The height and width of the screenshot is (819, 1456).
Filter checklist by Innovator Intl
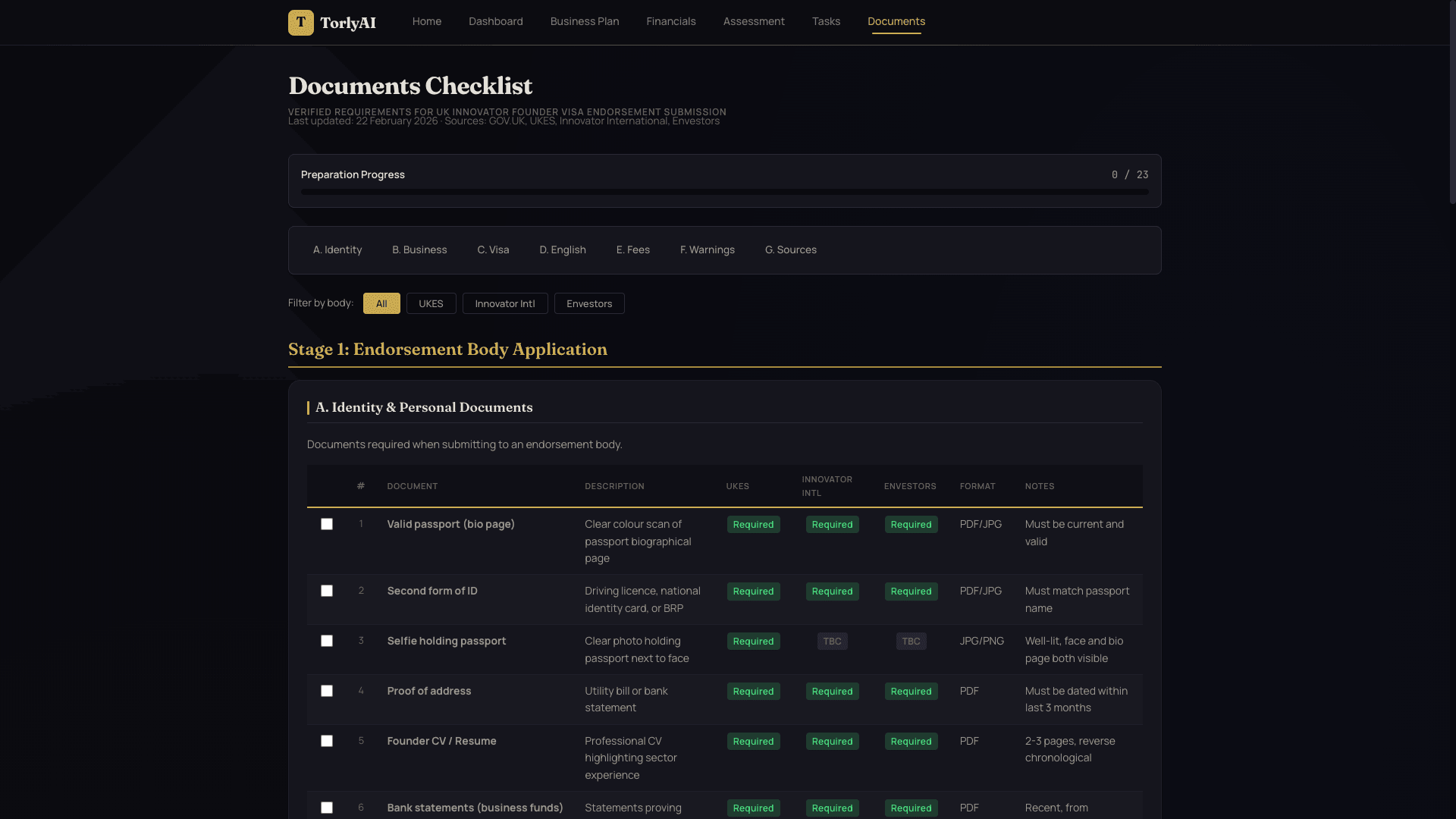point(505,303)
